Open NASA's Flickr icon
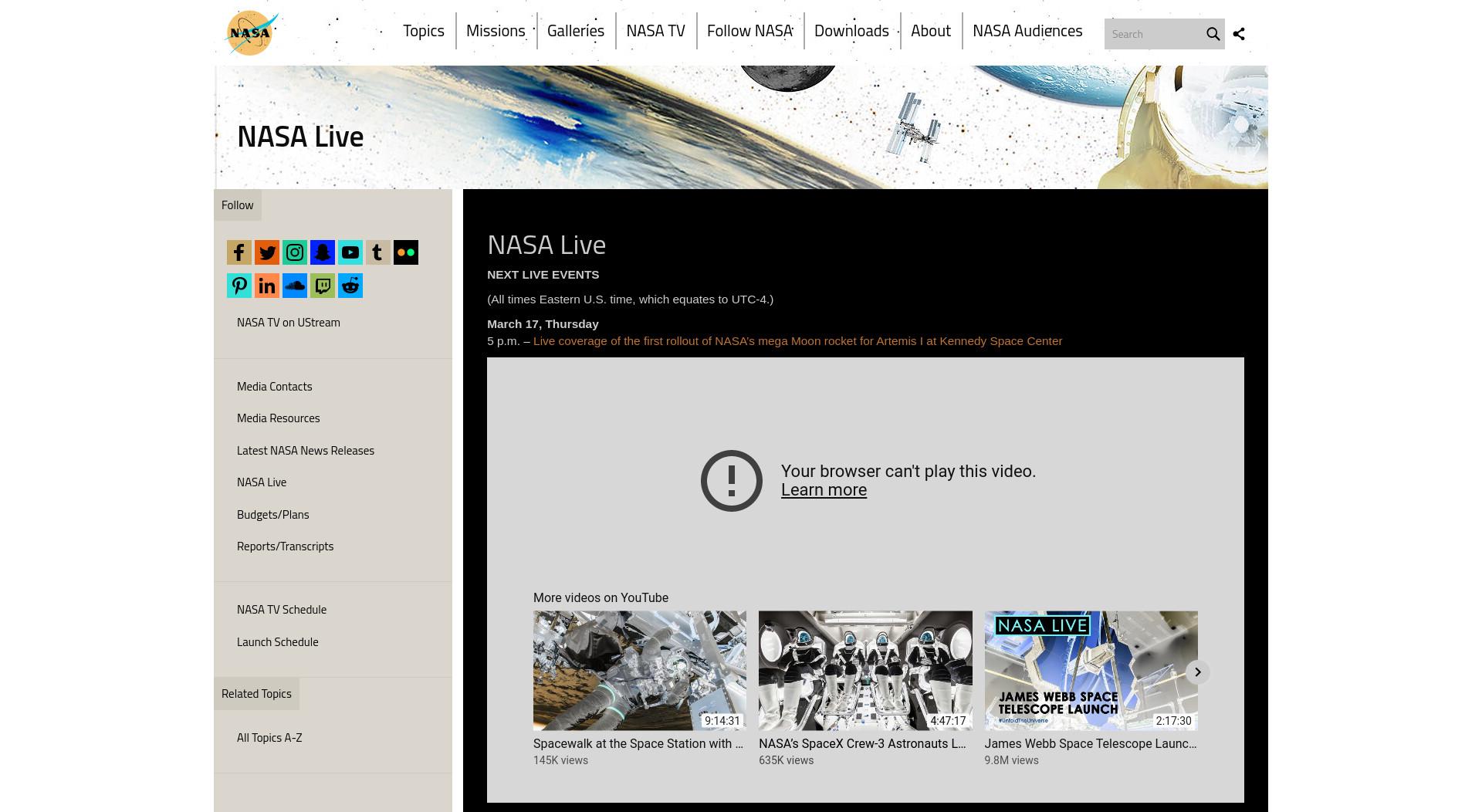Screen dimensions: 1482x812 point(406,252)
